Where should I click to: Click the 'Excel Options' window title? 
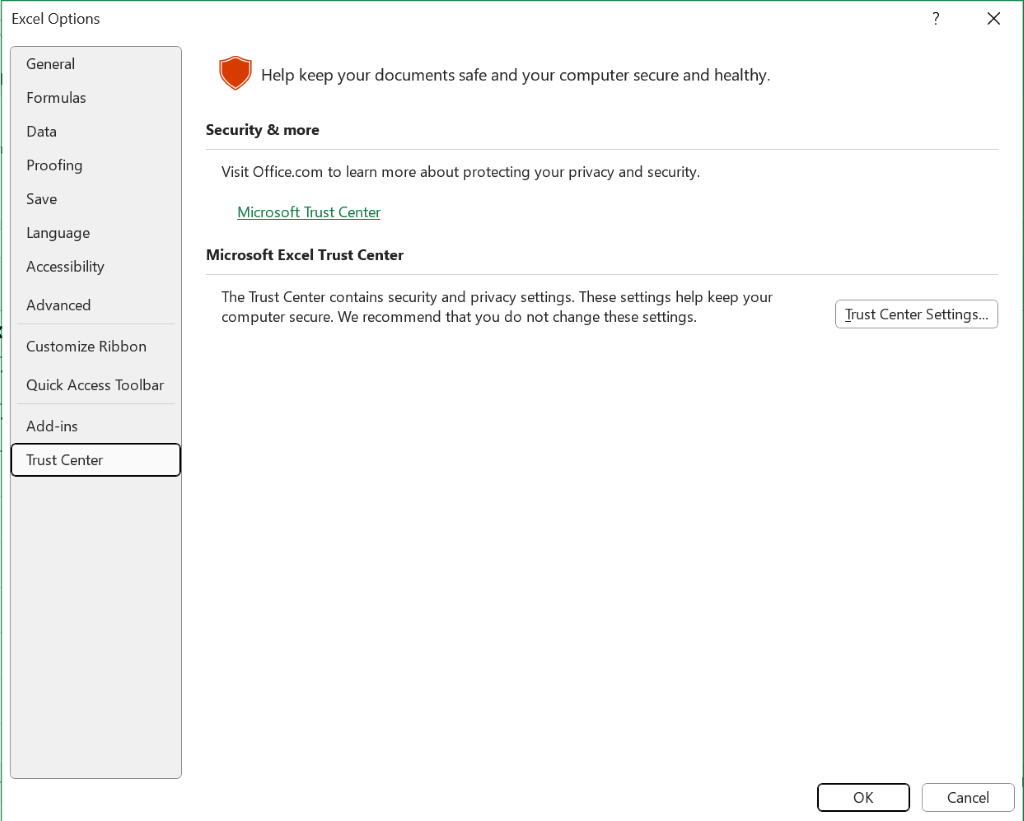click(56, 19)
